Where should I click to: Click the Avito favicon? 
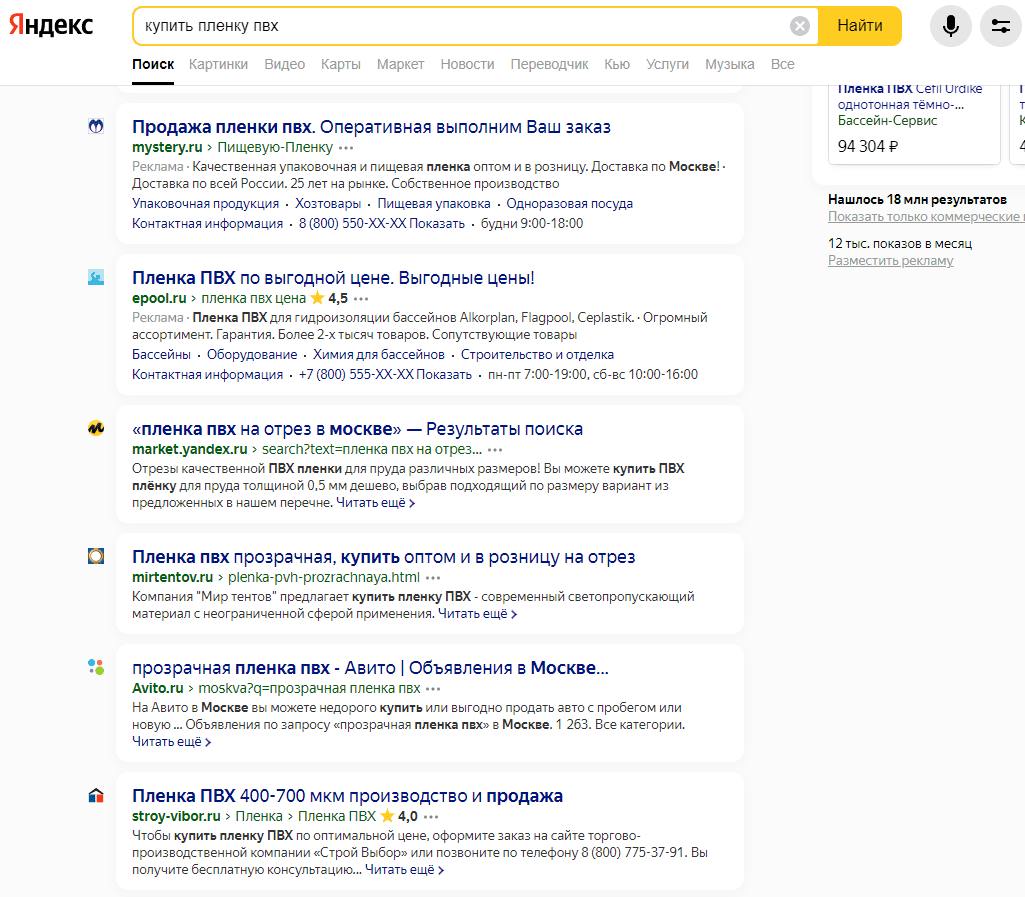pos(96,667)
